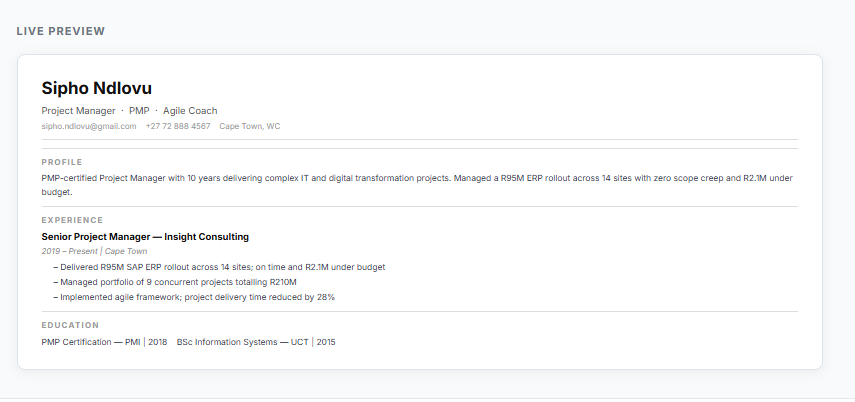Click the Cape Town, WC location
The height and width of the screenshot is (402, 855).
(250, 126)
